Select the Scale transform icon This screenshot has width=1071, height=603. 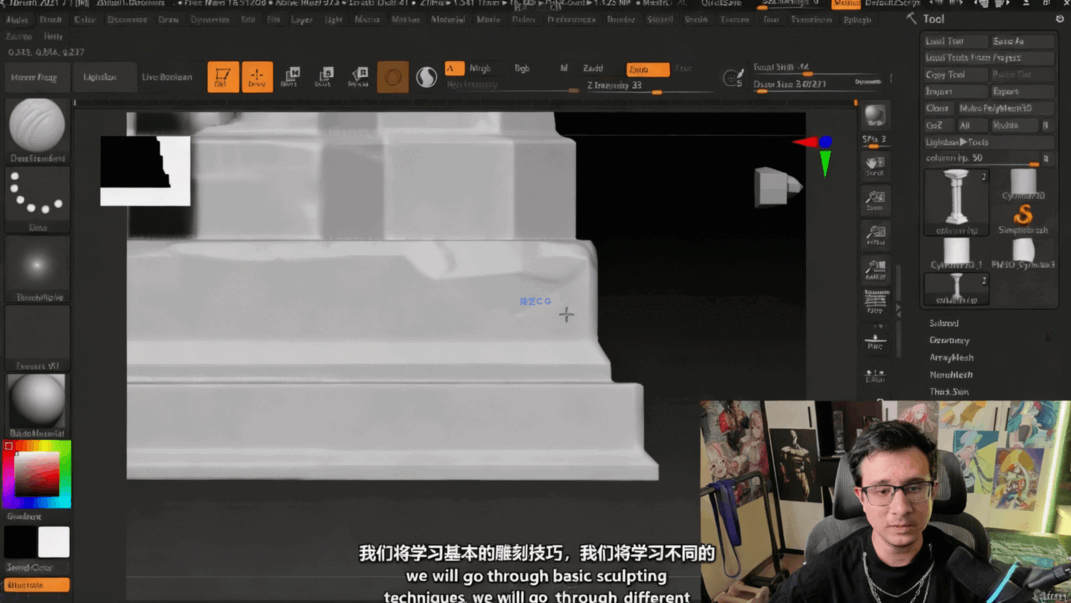point(324,76)
